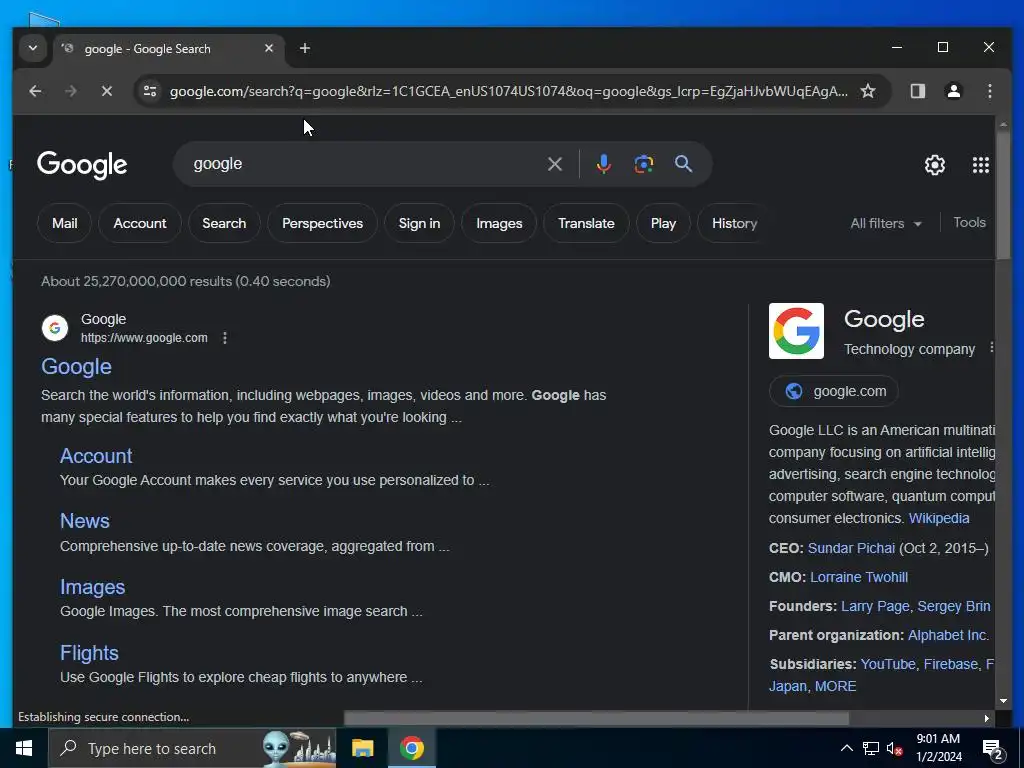The height and width of the screenshot is (768, 1024).
Task: Stop loading the page
Action: coord(106,91)
